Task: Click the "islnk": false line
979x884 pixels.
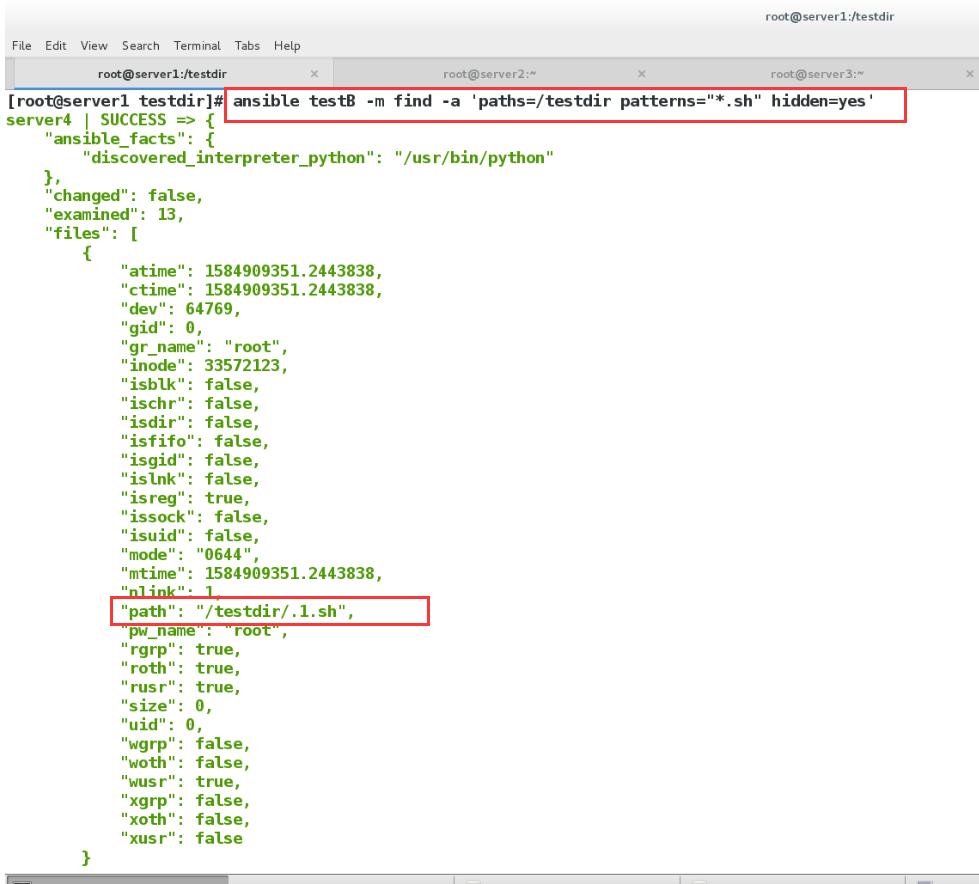Action: [x=190, y=479]
